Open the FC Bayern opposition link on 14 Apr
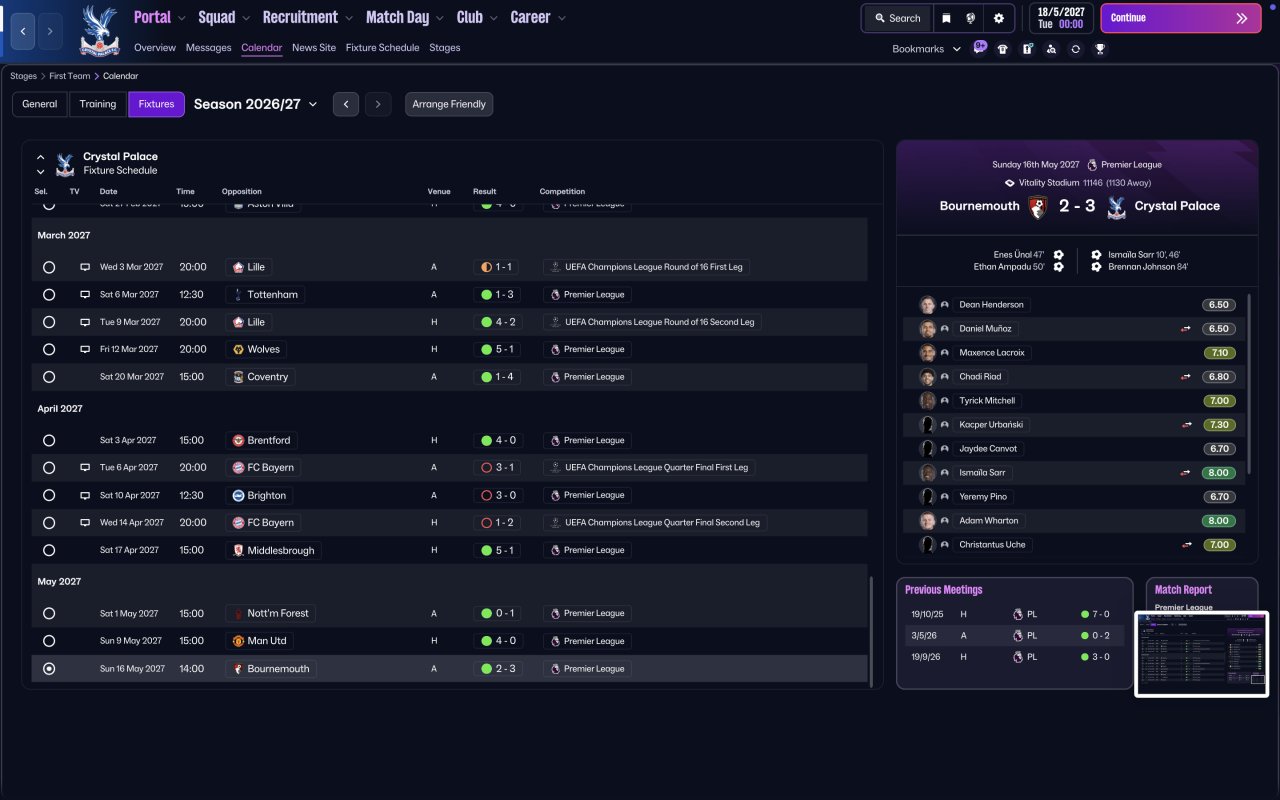 pos(263,522)
